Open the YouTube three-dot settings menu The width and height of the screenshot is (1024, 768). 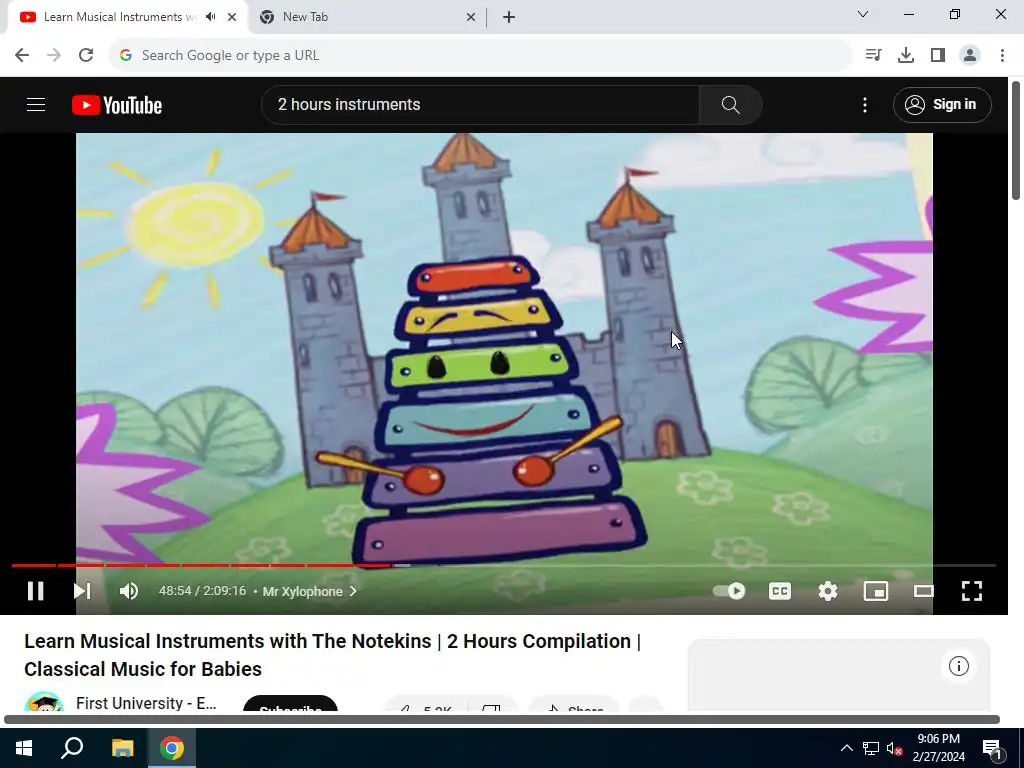point(865,104)
